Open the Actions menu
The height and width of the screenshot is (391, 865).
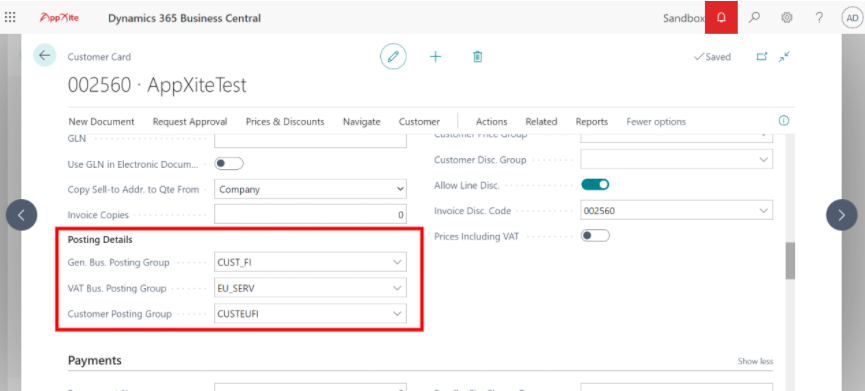[x=492, y=121]
